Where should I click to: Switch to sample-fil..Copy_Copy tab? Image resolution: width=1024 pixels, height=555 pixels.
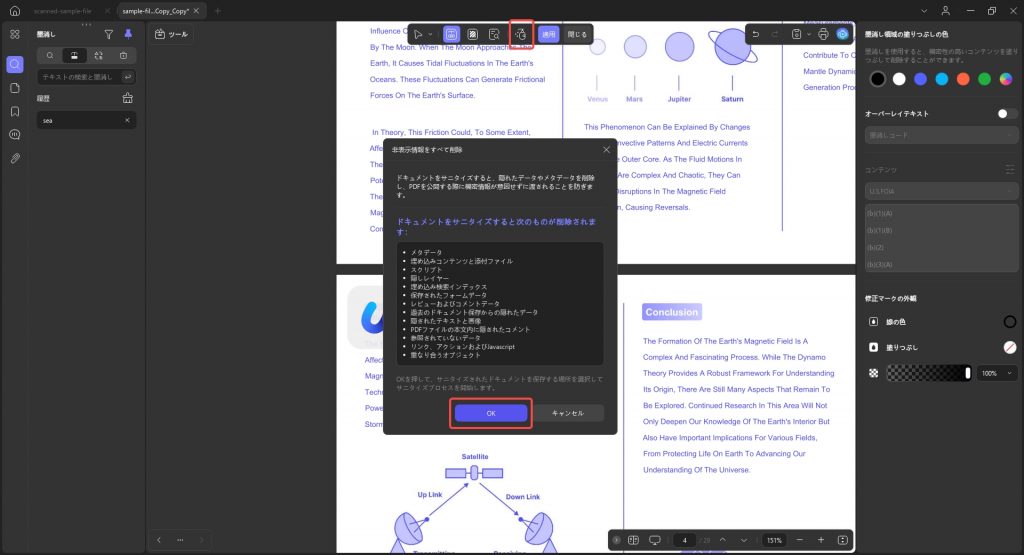tap(155, 11)
